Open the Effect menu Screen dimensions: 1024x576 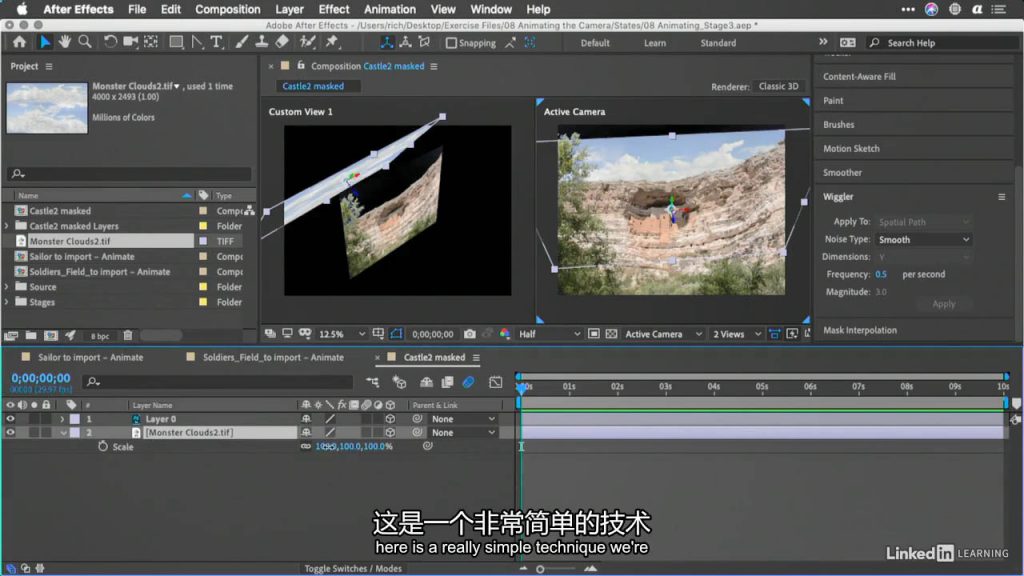(334, 9)
